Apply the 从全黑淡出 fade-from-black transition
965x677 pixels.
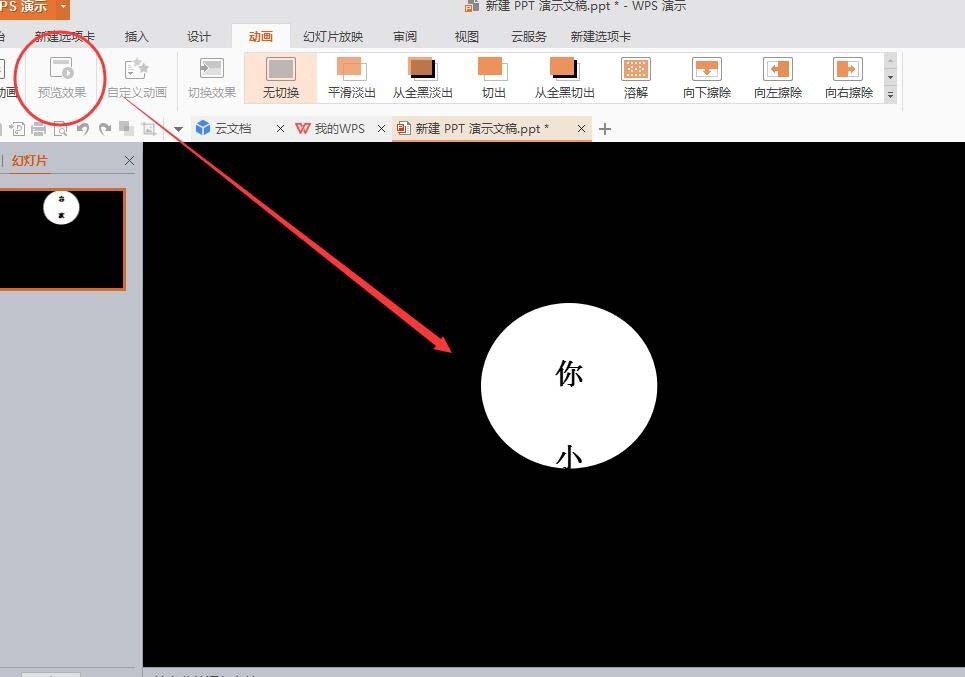[422, 76]
